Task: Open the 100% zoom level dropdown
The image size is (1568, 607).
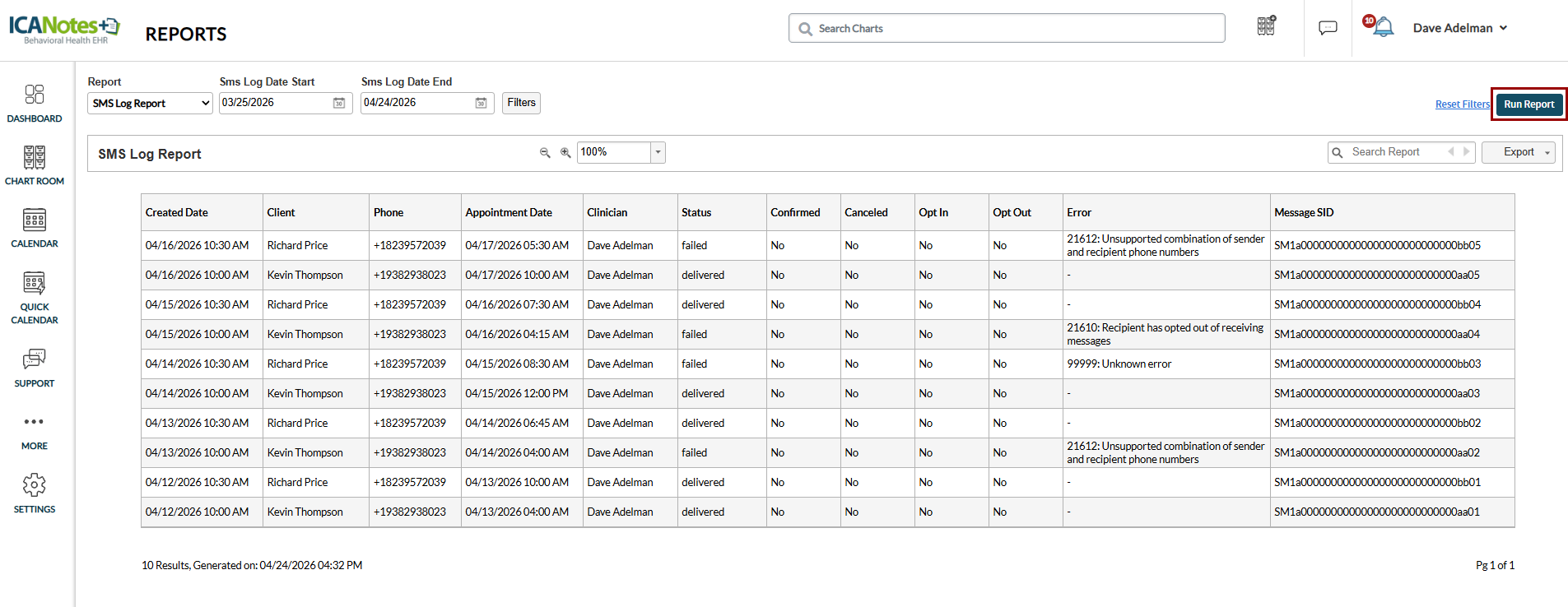Action: point(658,152)
